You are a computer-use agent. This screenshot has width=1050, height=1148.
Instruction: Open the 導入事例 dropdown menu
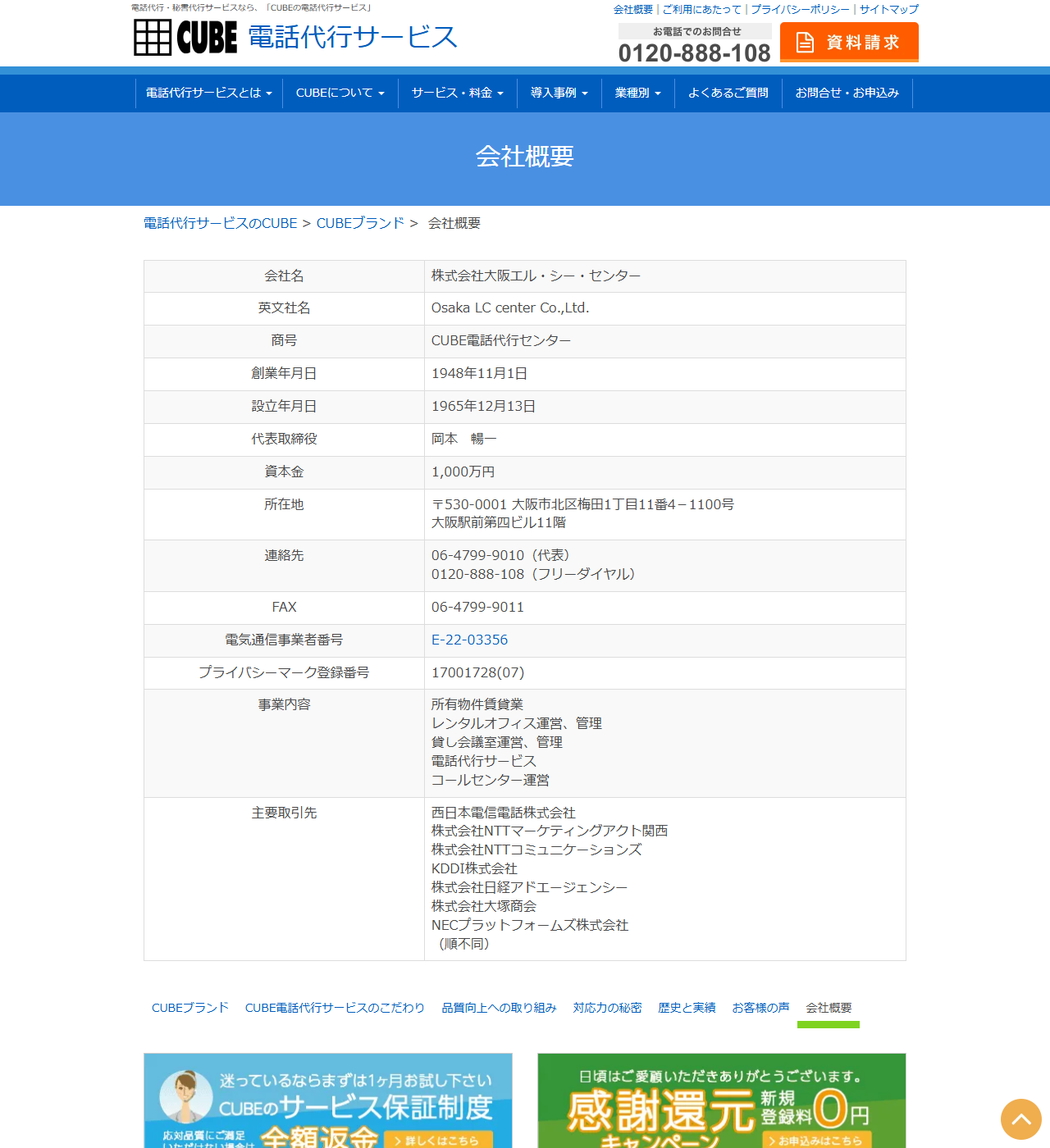pos(559,93)
